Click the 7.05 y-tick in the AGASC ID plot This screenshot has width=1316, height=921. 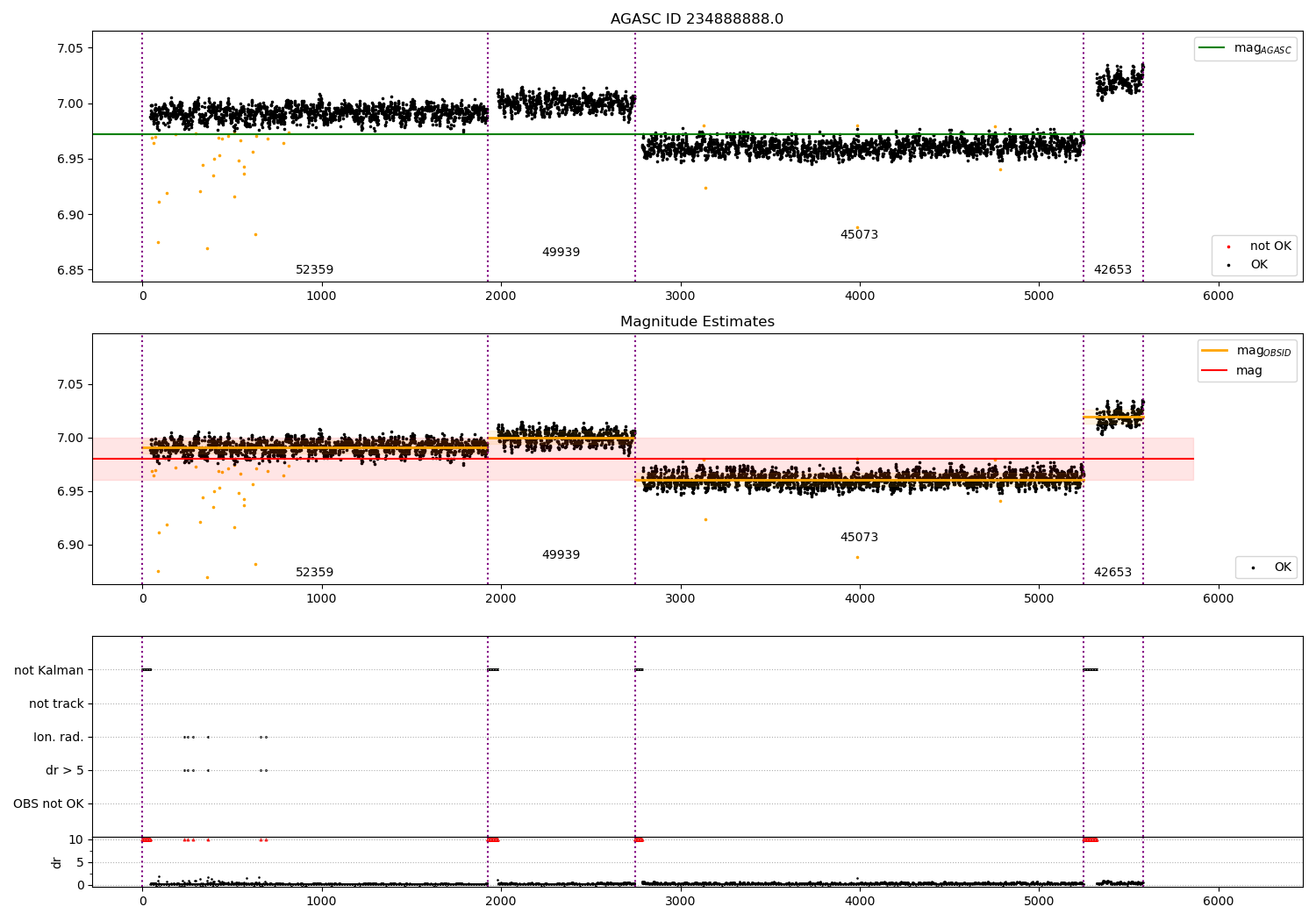pos(69,48)
